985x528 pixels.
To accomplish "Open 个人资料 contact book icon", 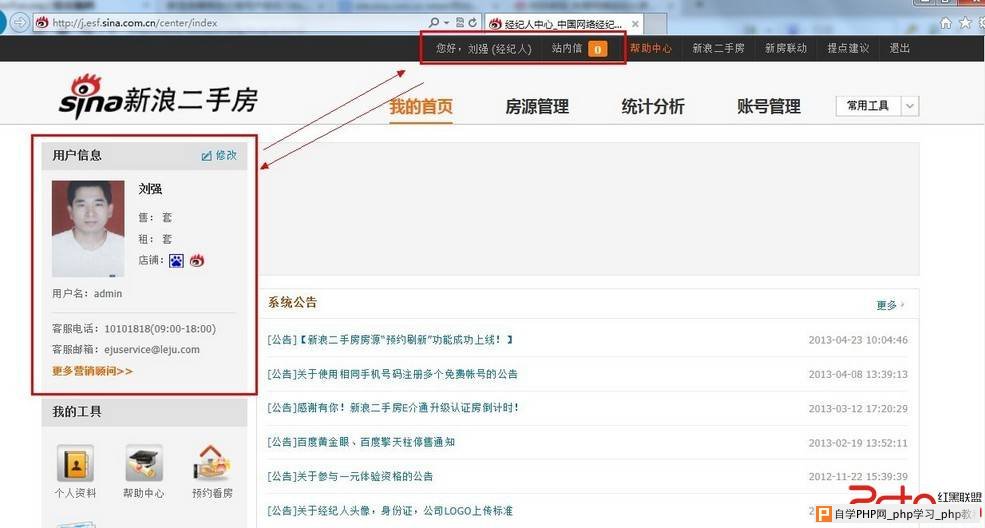I will (75, 463).
